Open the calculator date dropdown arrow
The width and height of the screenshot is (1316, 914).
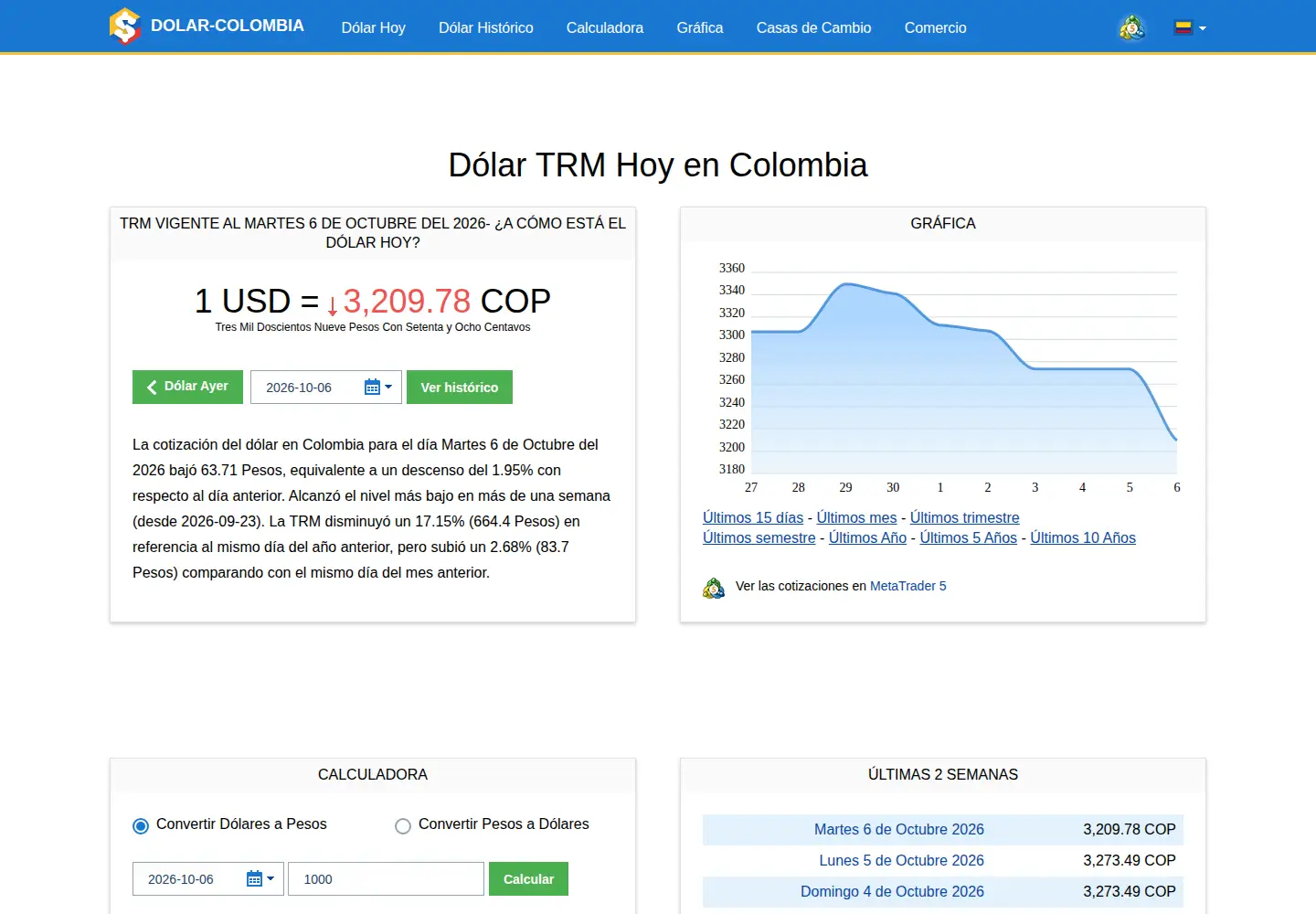(x=271, y=879)
